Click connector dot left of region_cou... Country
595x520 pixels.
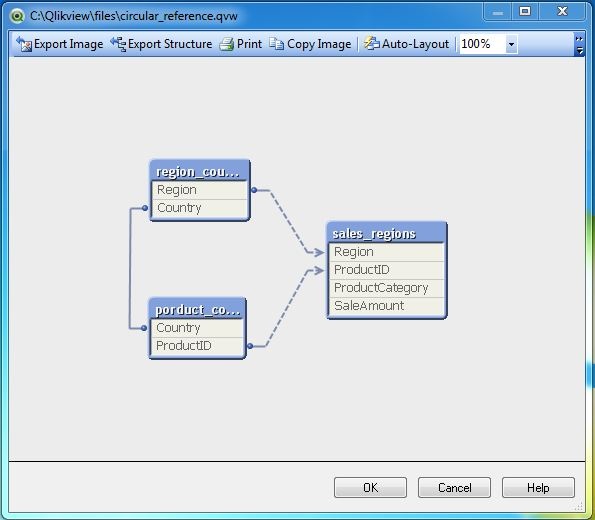point(145,208)
